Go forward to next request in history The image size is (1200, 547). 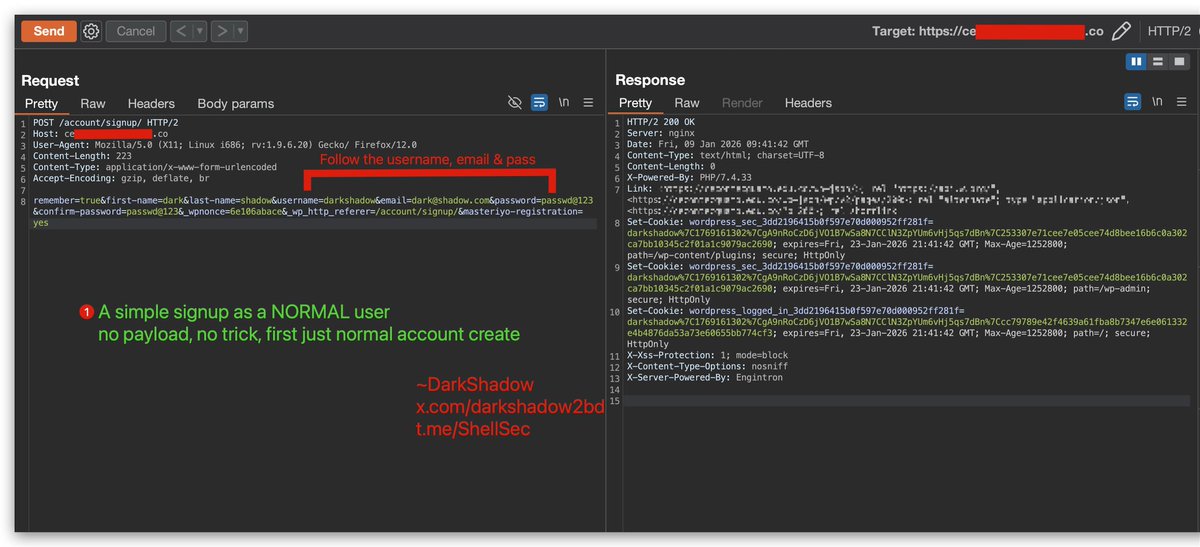click(x=222, y=31)
